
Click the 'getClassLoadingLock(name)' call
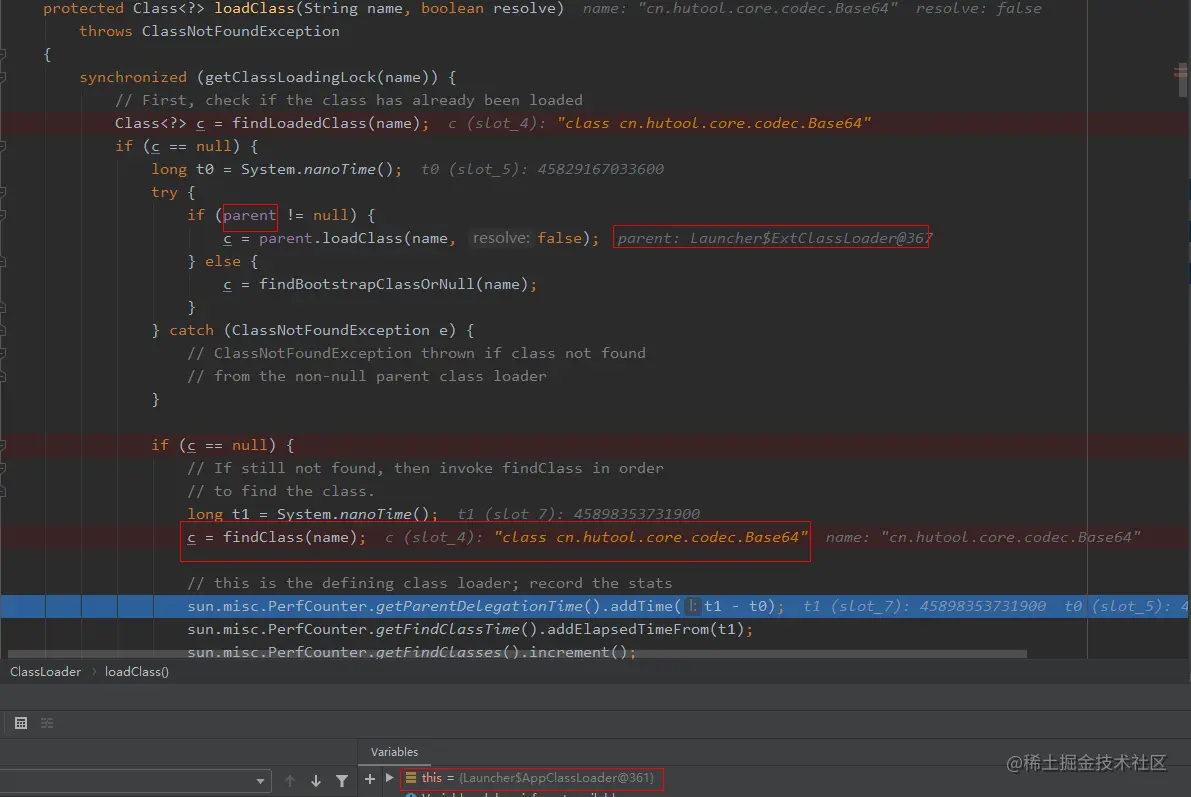[321, 77]
